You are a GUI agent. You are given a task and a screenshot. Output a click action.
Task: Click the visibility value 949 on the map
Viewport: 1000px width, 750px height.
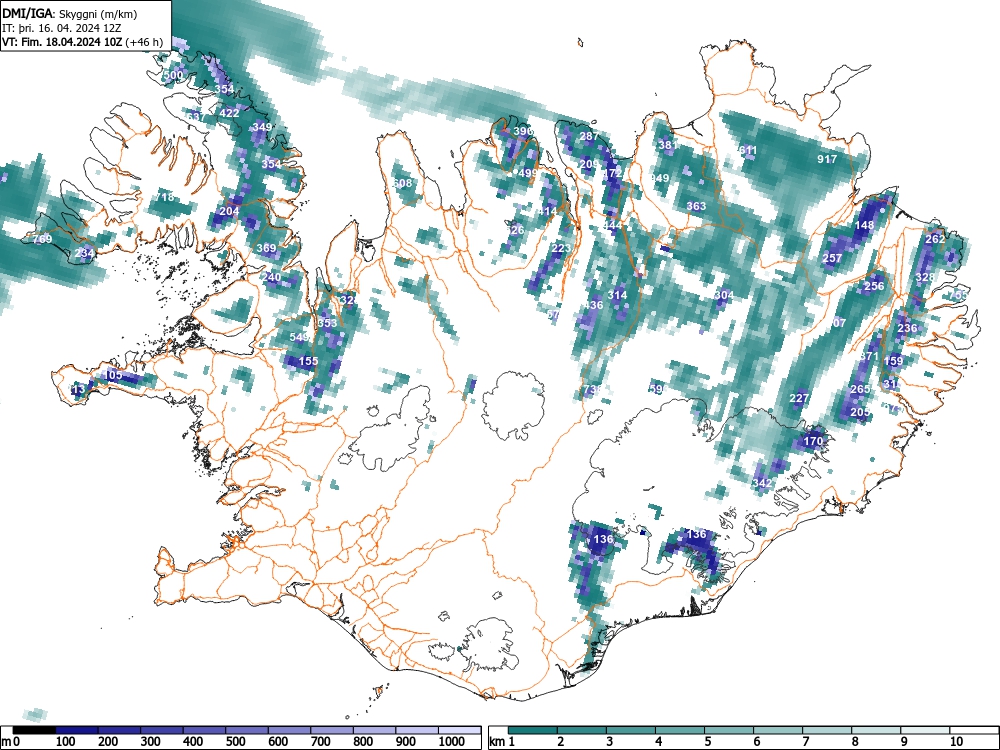[659, 178]
